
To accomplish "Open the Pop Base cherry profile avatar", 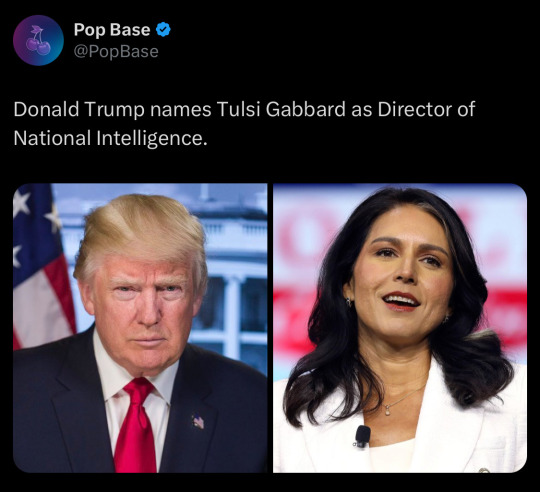I will (38, 40).
